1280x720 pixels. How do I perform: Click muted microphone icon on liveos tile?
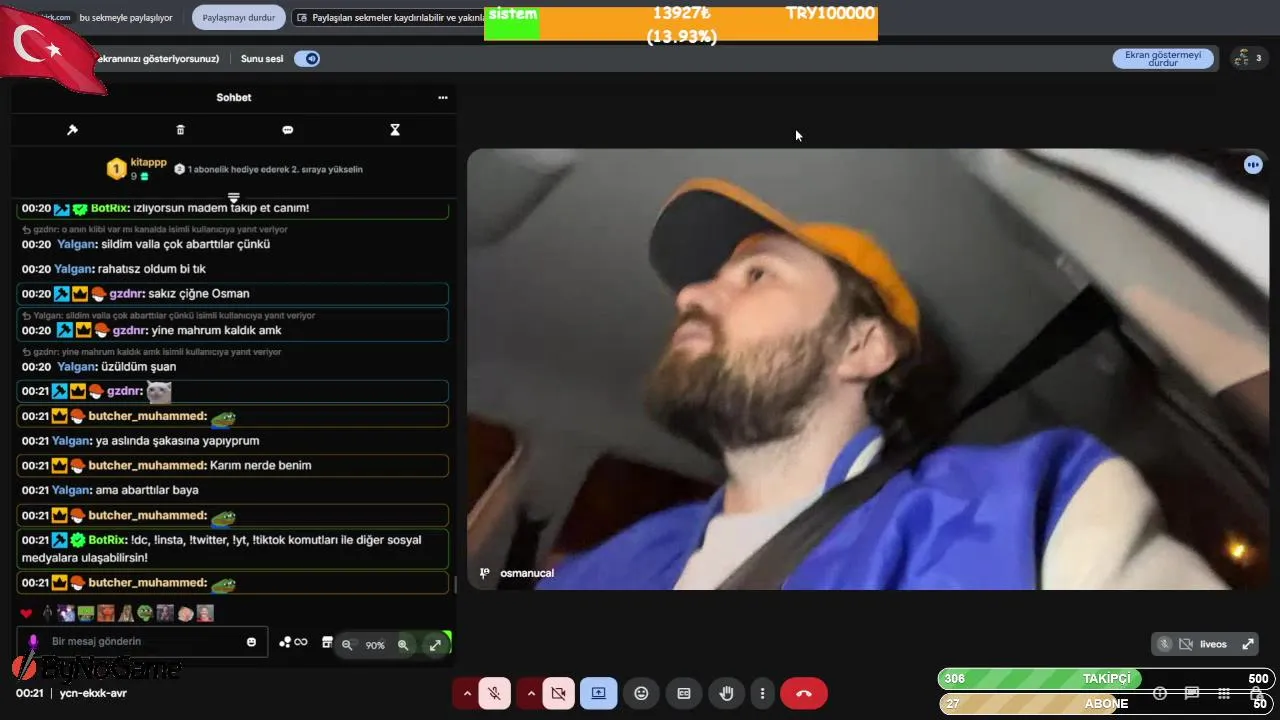(1164, 644)
